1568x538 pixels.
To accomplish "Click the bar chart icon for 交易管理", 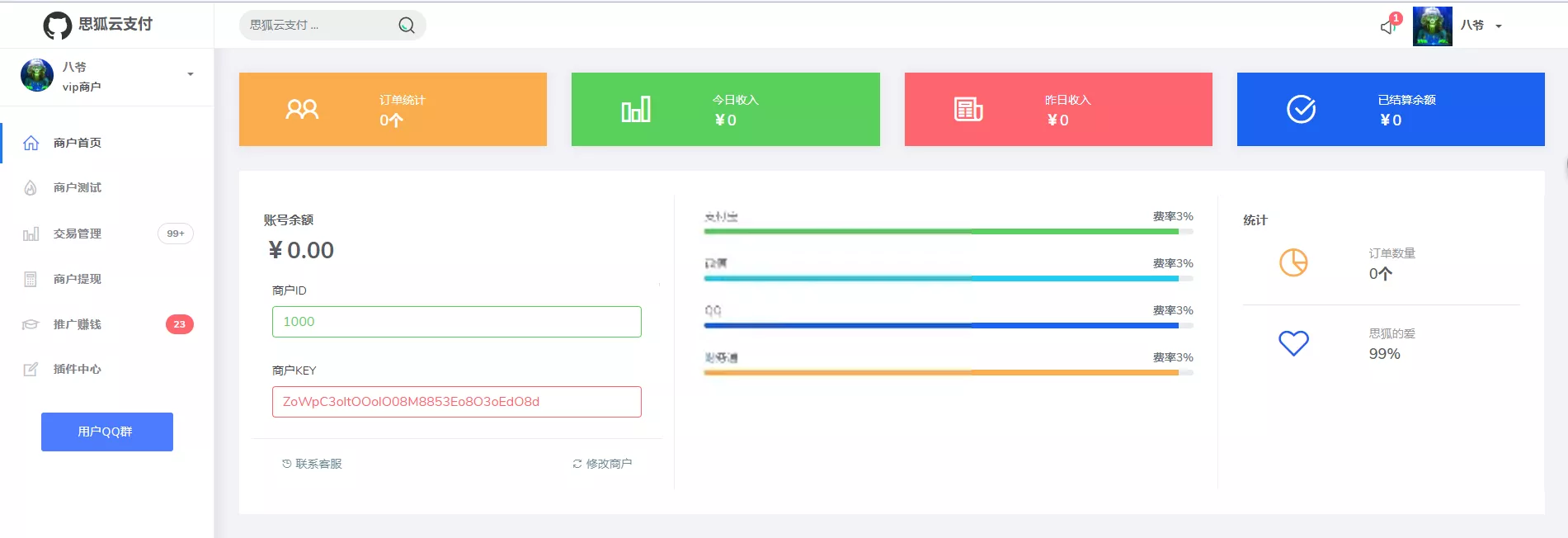I will (31, 234).
